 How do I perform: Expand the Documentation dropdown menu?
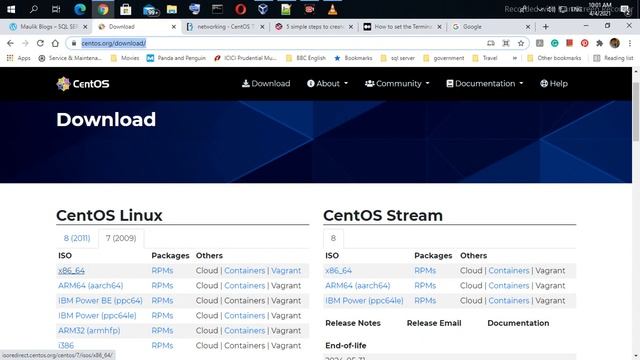[484, 84]
